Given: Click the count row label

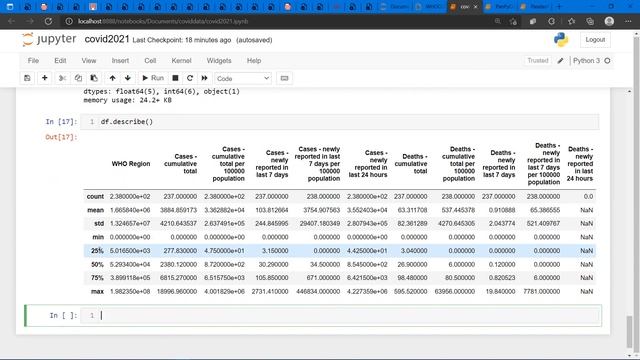Looking at the screenshot, I should pos(95,196).
